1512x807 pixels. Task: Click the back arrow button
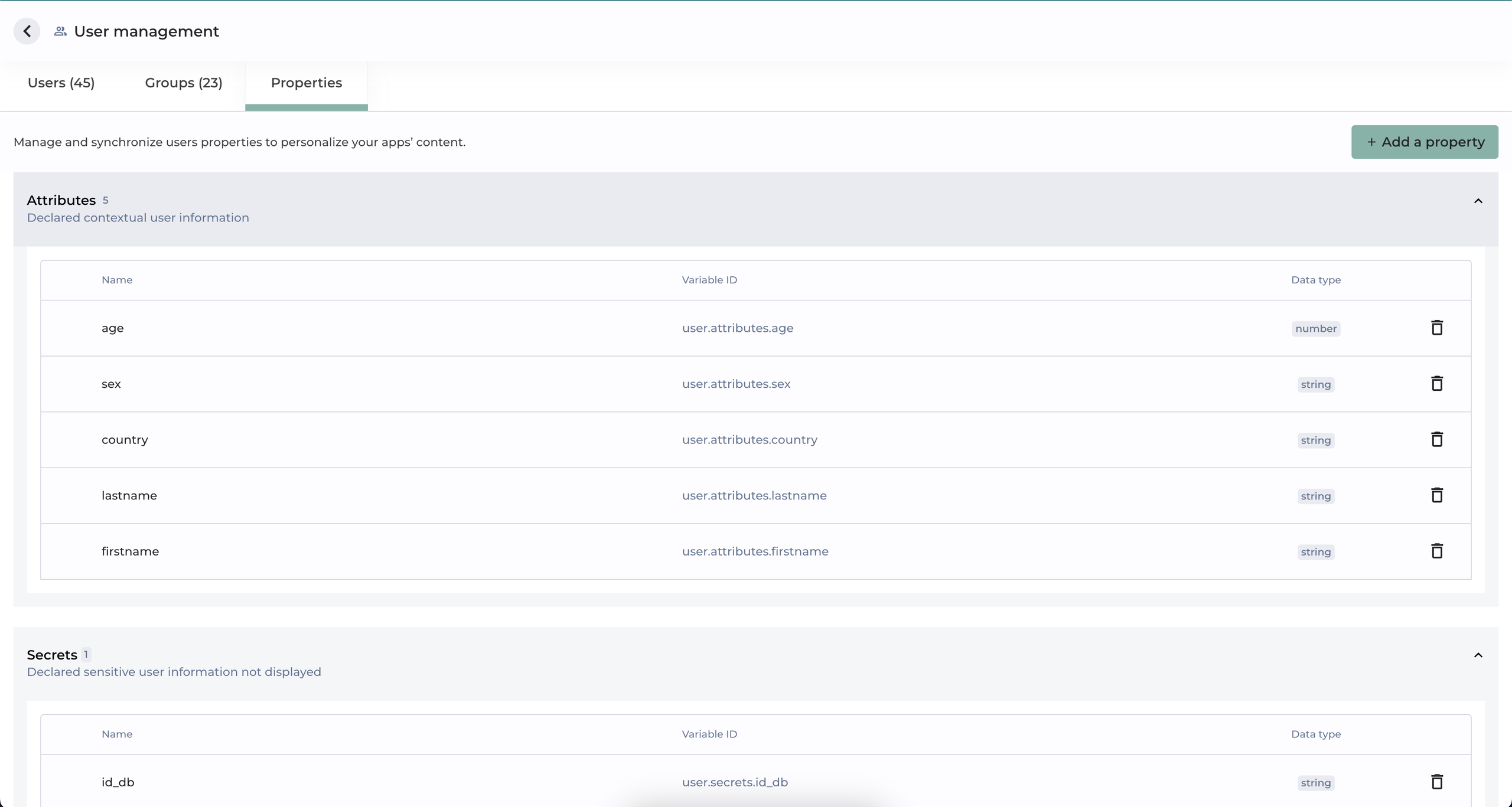pyautogui.click(x=27, y=31)
